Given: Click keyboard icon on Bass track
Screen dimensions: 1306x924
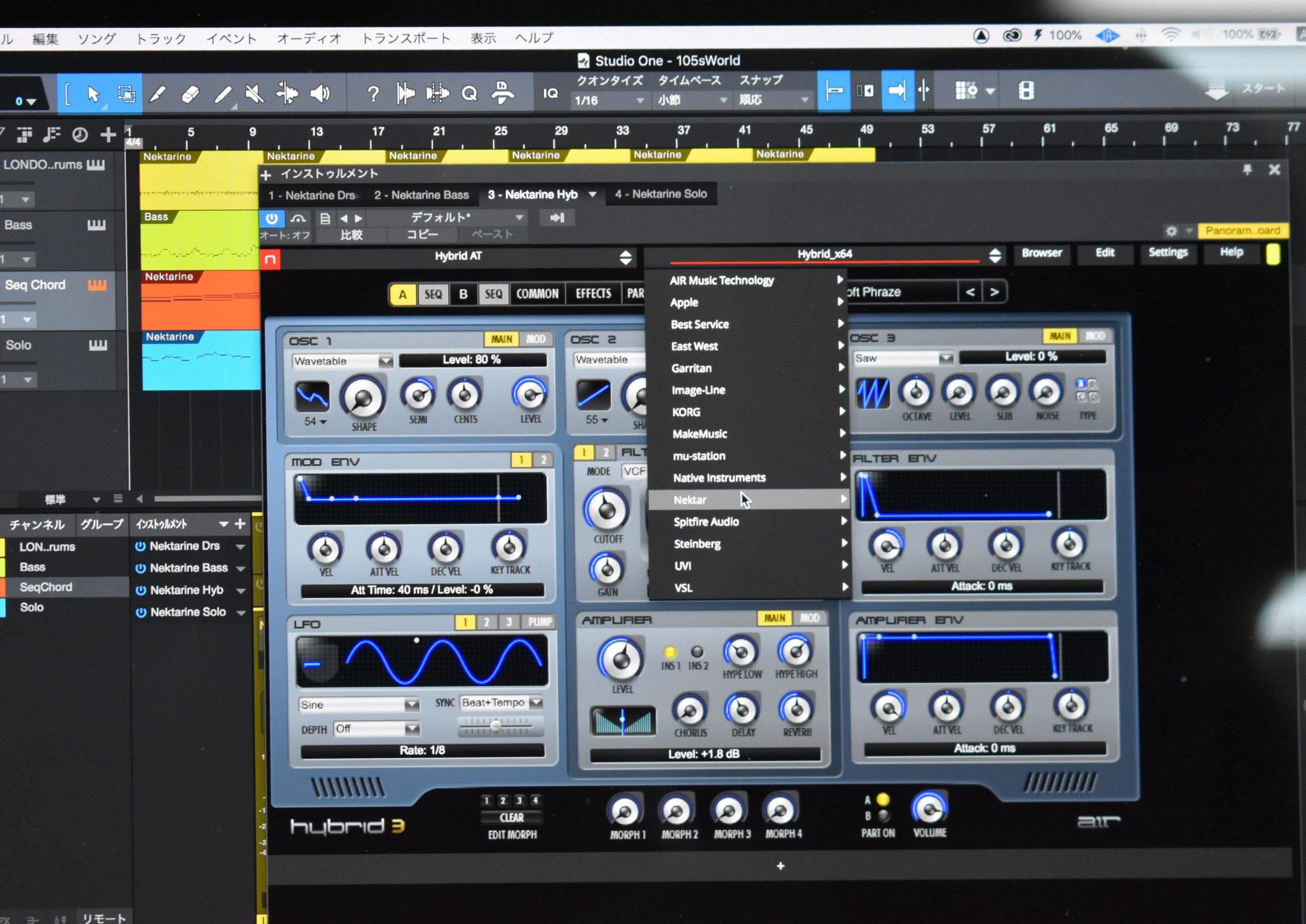Looking at the screenshot, I should pos(96,225).
